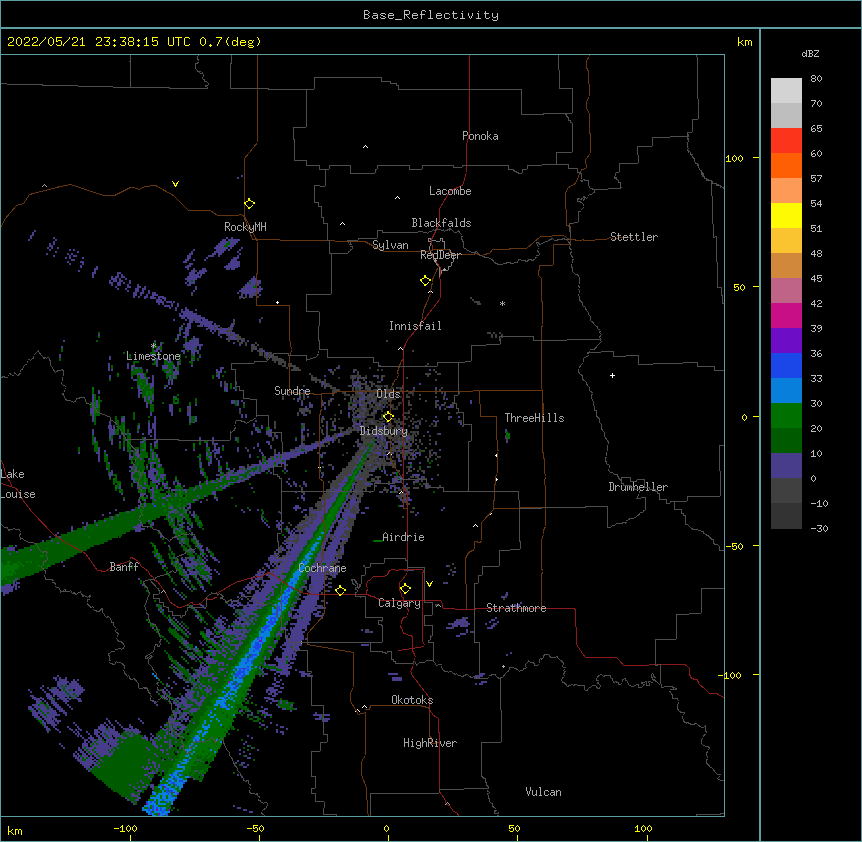Screen dimensions: 862x842
Task: Click the -100 tick on the bottom axis
Action: (125, 828)
